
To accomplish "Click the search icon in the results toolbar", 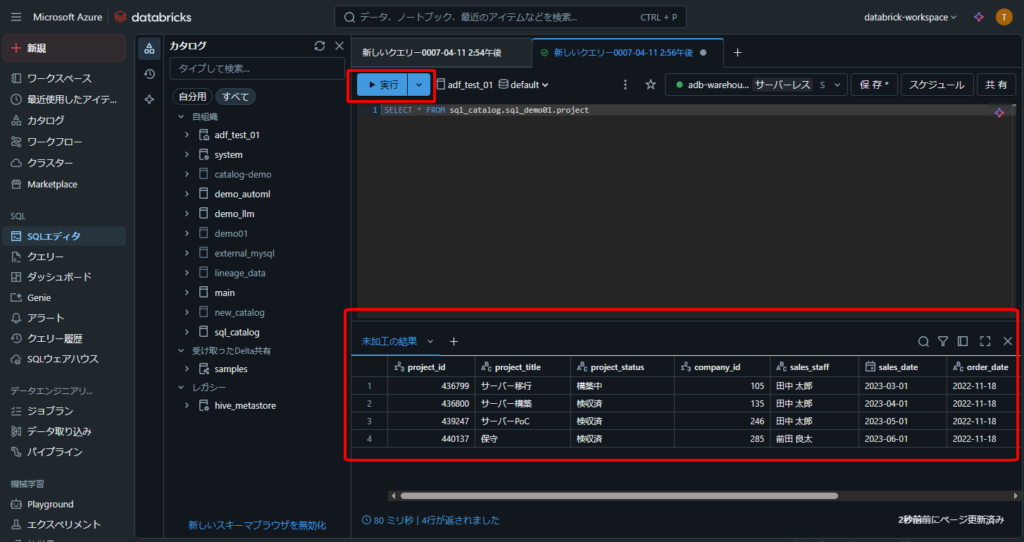I will 923,341.
